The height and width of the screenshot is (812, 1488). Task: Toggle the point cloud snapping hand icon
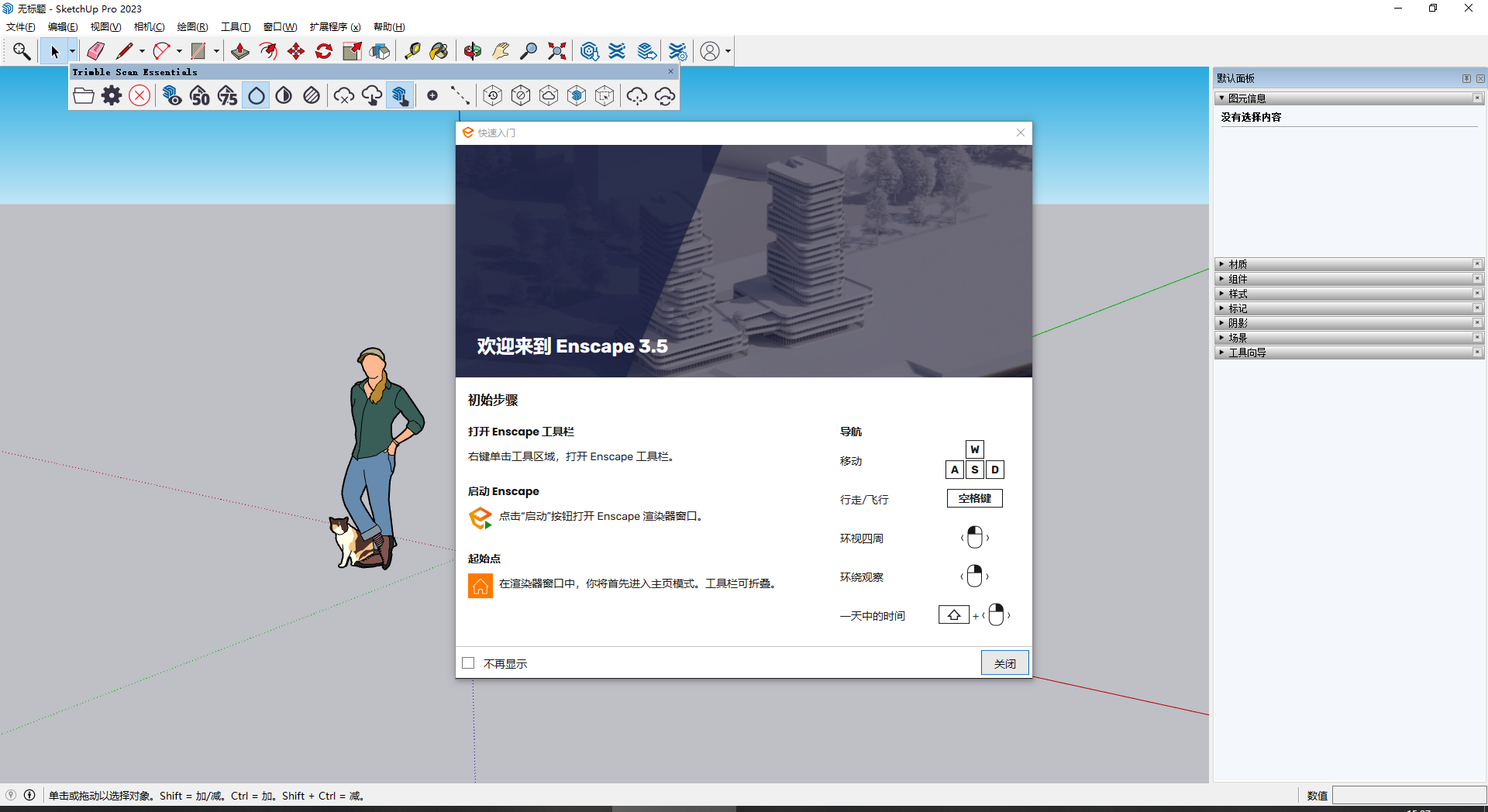pyautogui.click(x=400, y=96)
